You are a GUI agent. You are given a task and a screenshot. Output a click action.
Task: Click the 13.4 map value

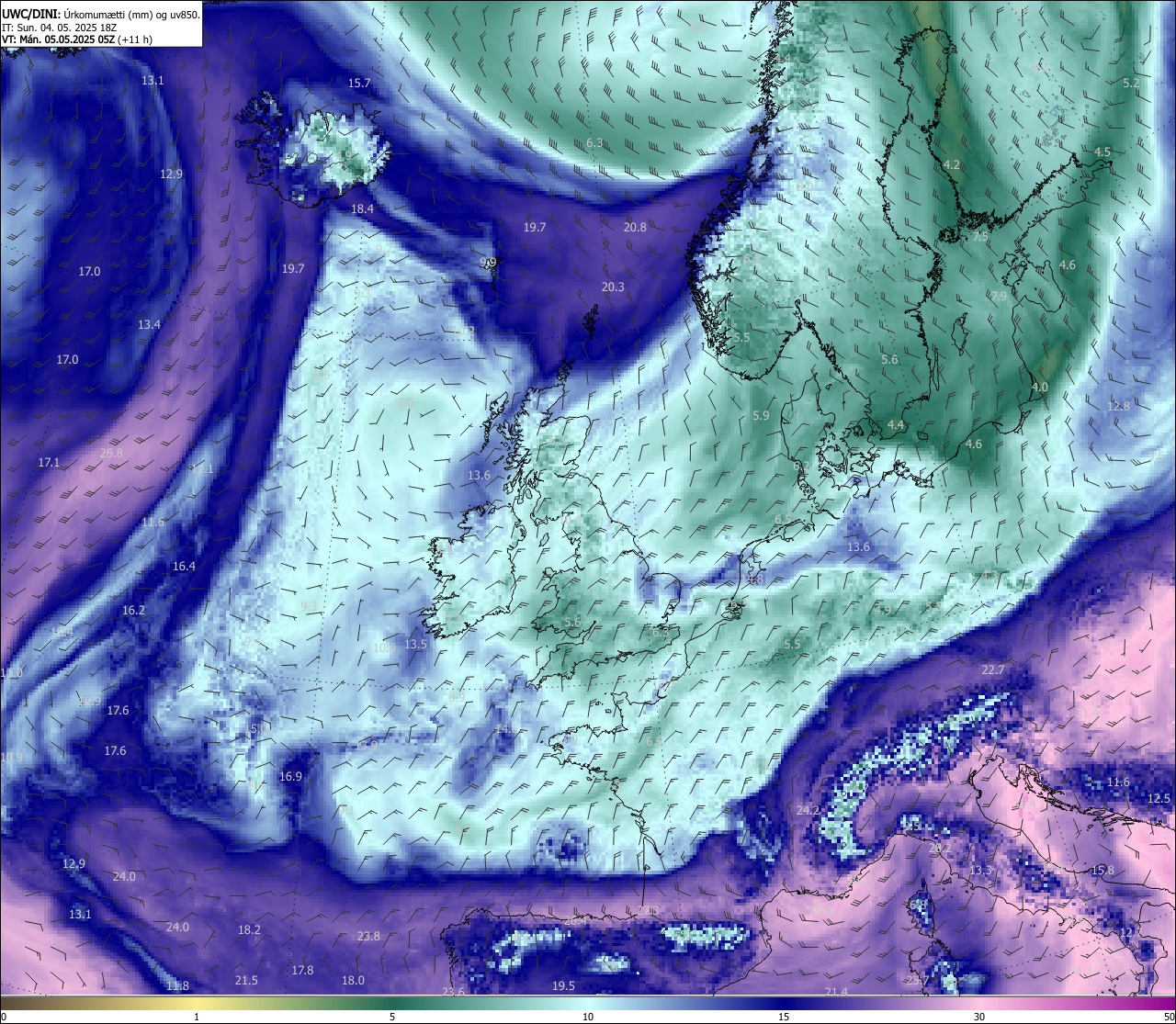point(150,325)
